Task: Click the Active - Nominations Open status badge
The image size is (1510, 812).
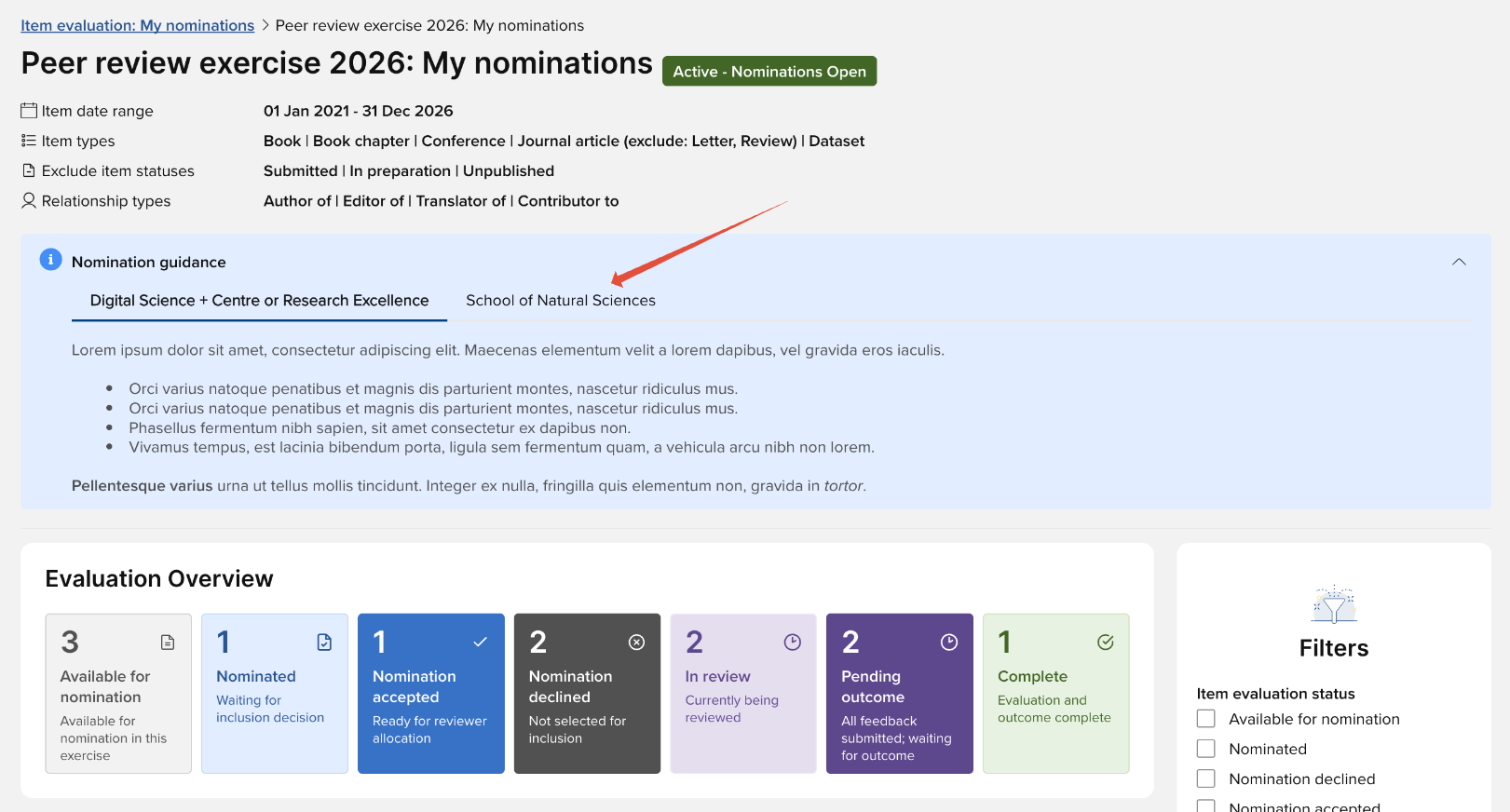Action: (769, 72)
